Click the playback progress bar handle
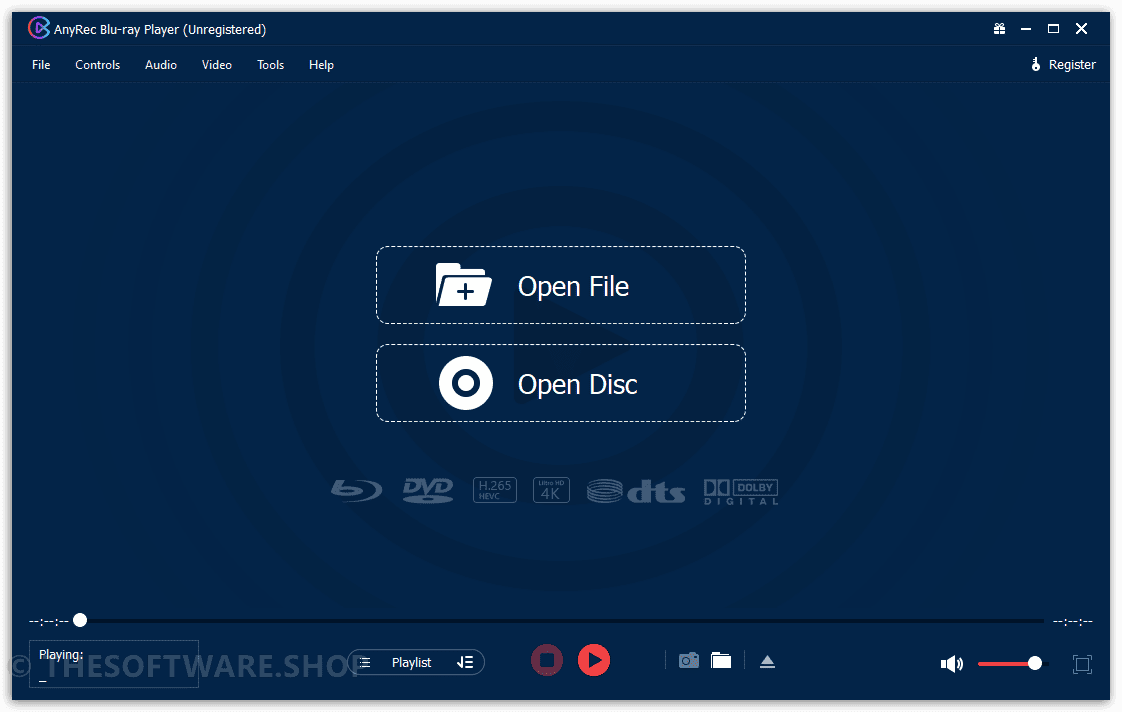 click(80, 620)
